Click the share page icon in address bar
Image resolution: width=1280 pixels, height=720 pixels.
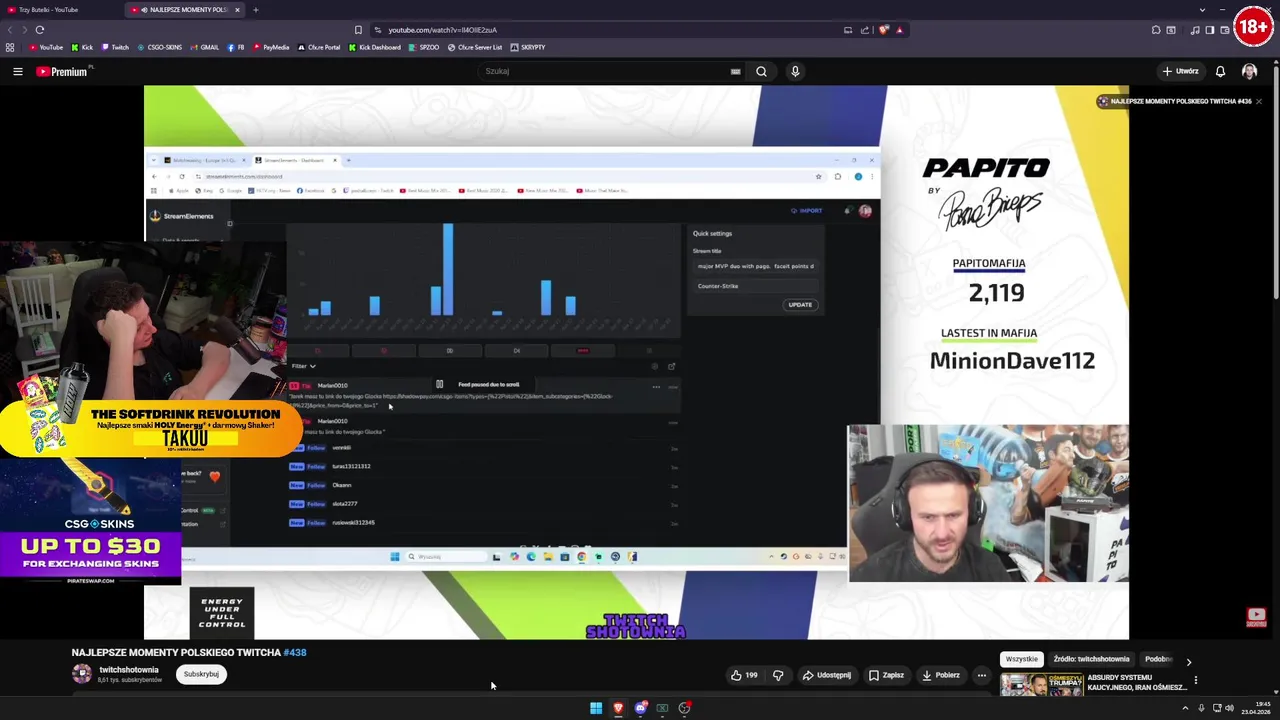865,30
